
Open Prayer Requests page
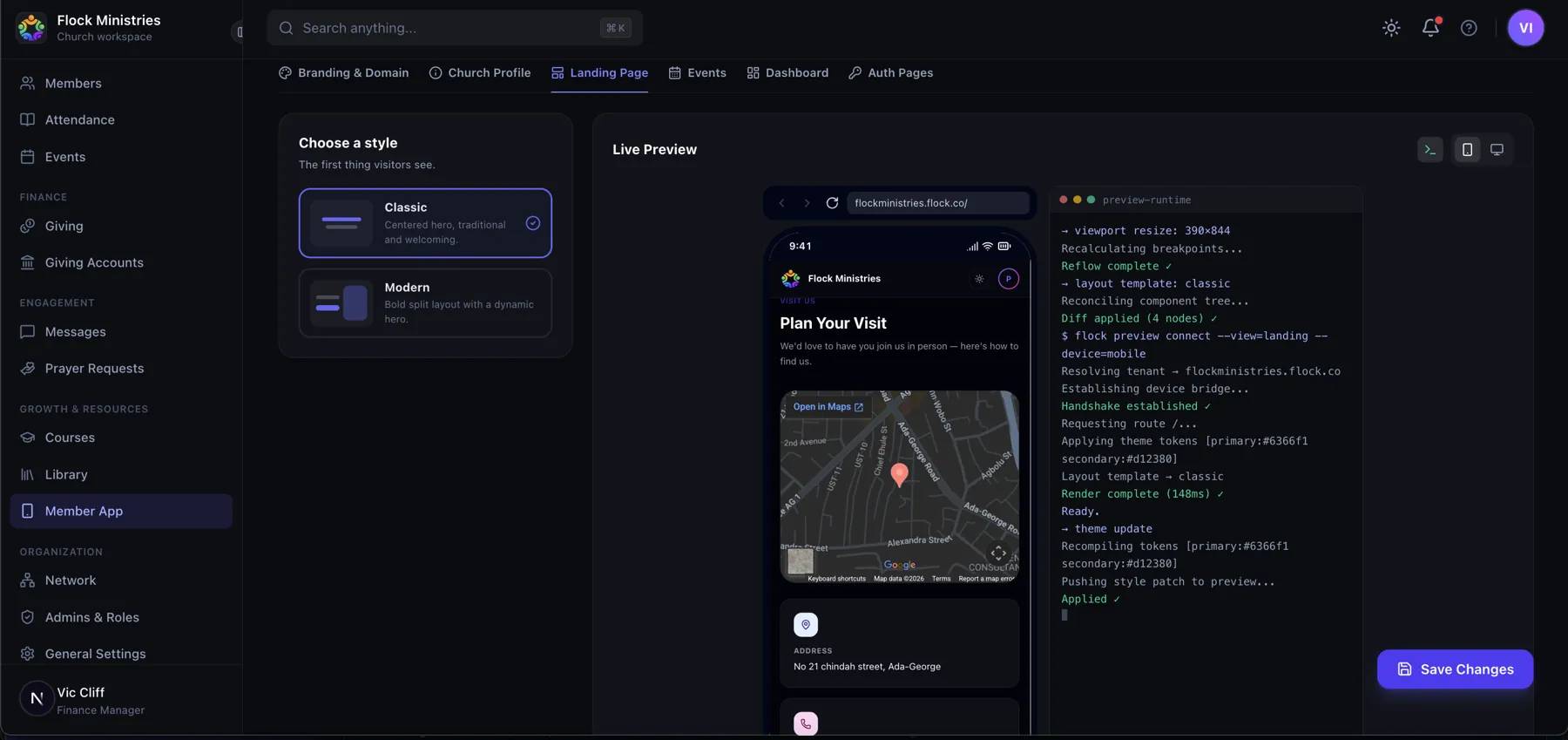121,369
